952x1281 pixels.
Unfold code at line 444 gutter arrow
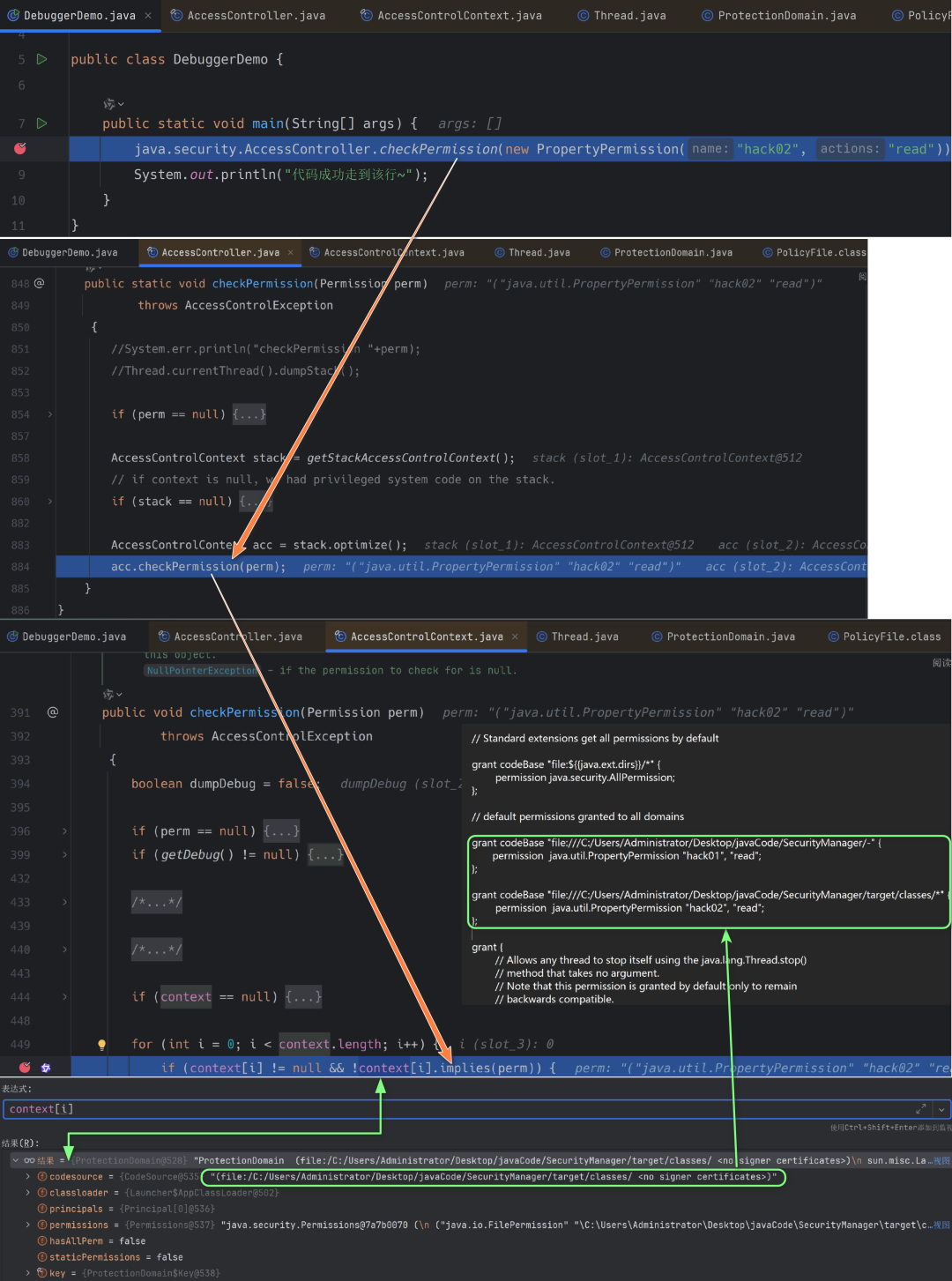pyautogui.click(x=64, y=997)
